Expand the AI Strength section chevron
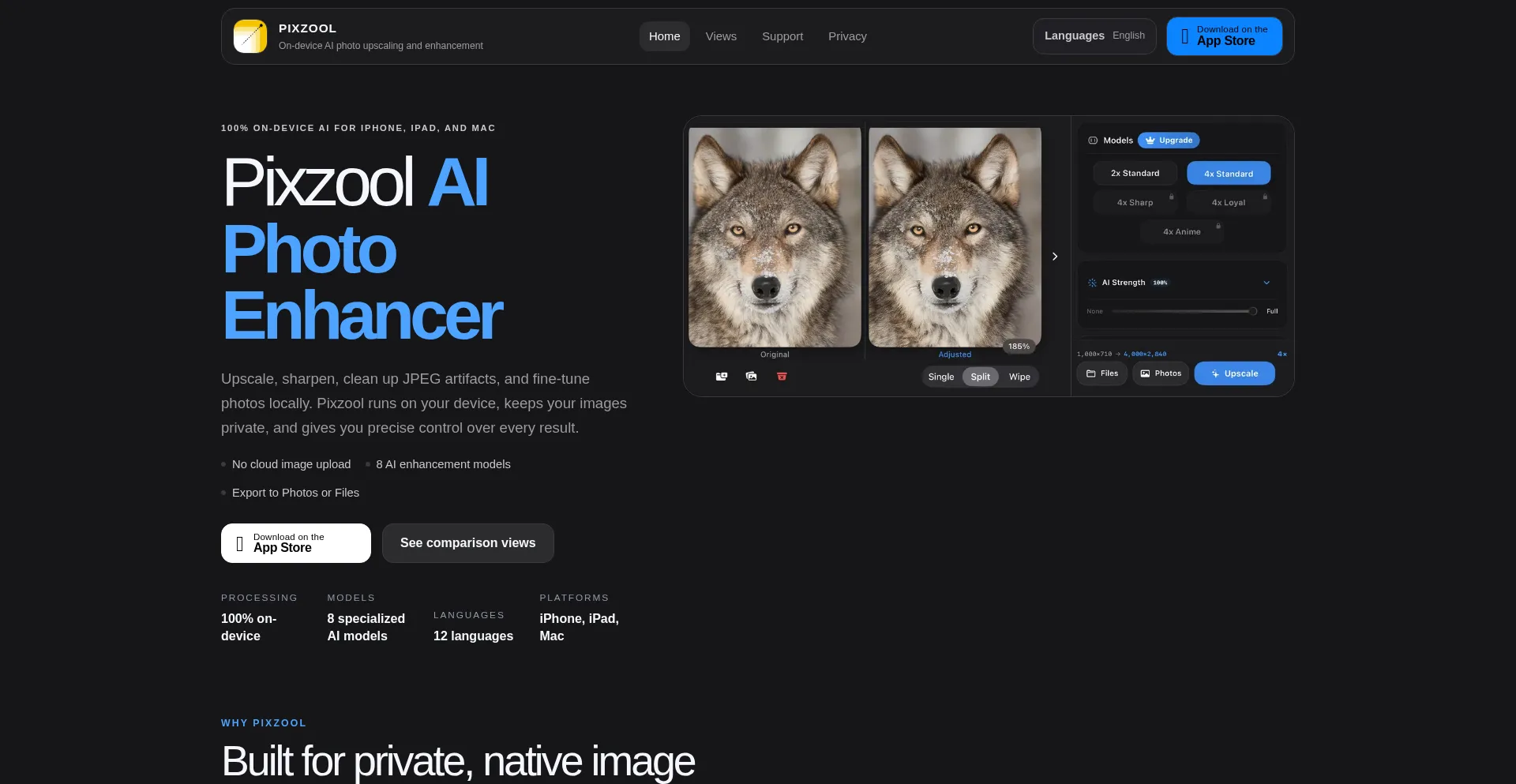1516x784 pixels. click(1266, 283)
